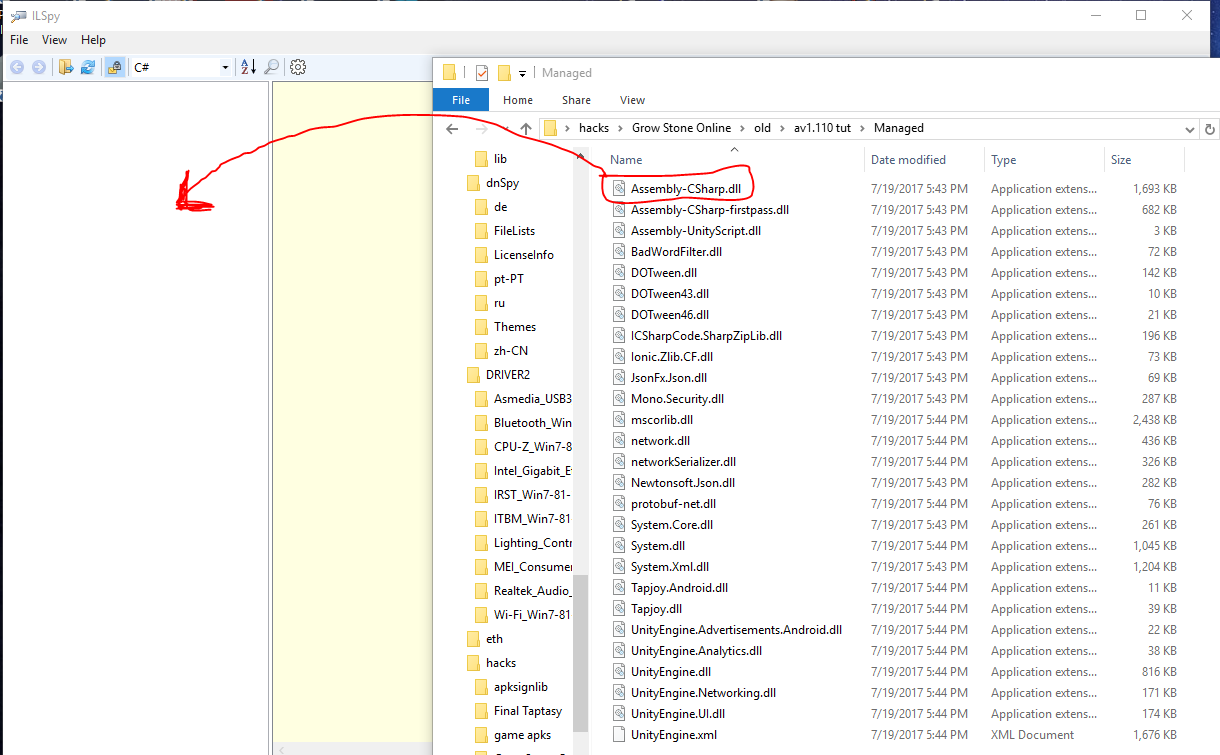Open an assembly file in ILSpy
1220x755 pixels.
pyautogui.click(x=66, y=67)
